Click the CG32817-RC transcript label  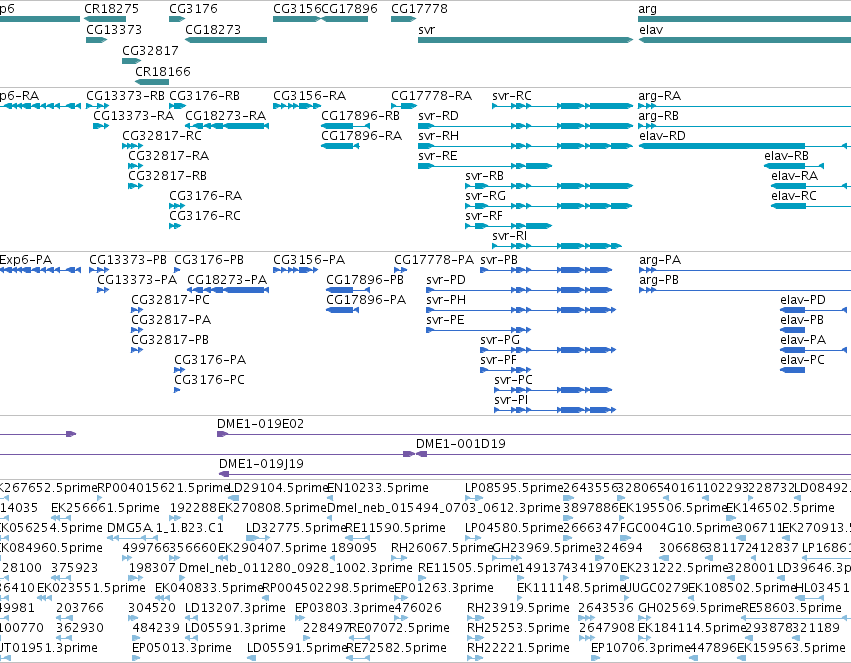click(162, 136)
